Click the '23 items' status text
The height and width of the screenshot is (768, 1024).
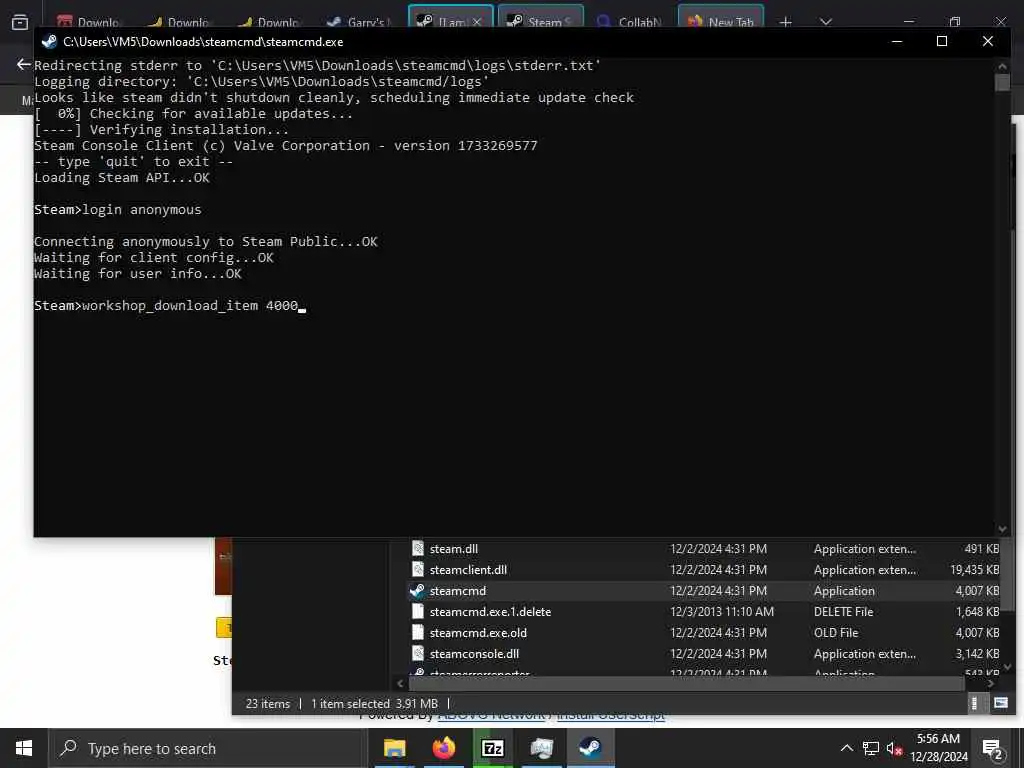(268, 704)
